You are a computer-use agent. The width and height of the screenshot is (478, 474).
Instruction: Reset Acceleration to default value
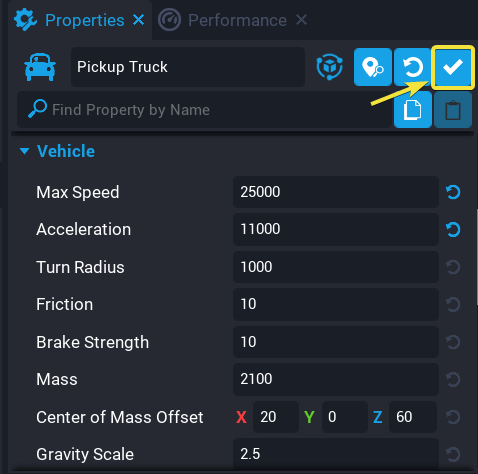[453, 230]
